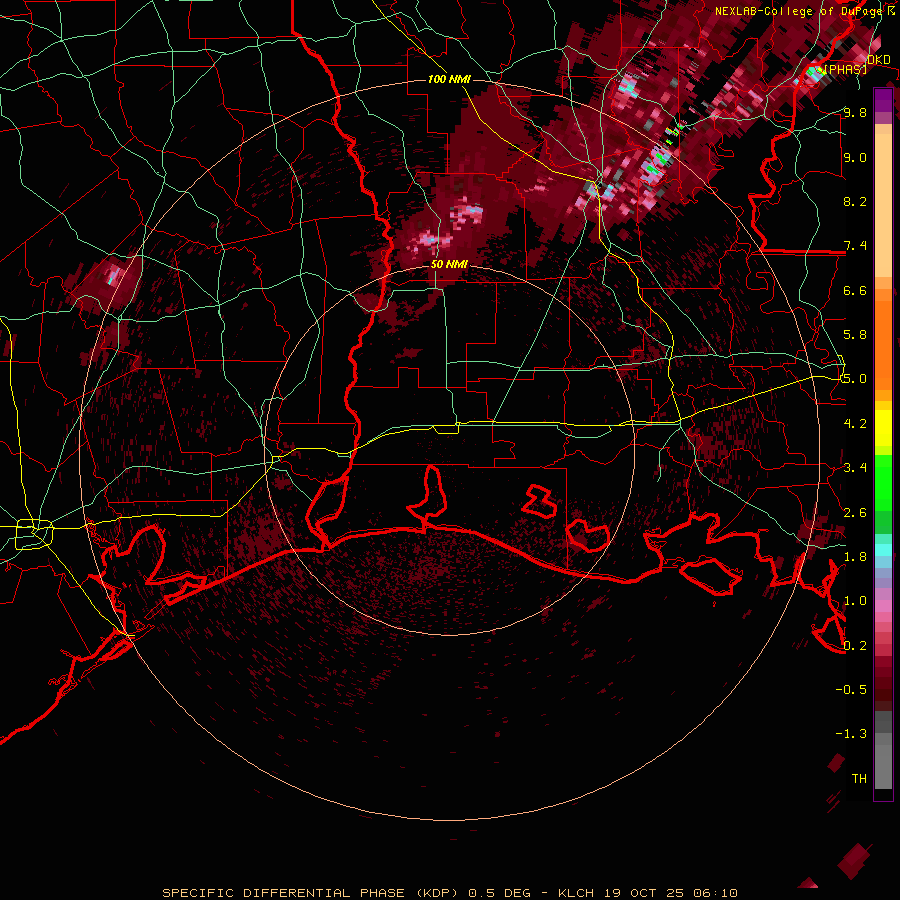Select the 9.8 value on color scale
This screenshot has height=900, width=900.
(x=855, y=112)
